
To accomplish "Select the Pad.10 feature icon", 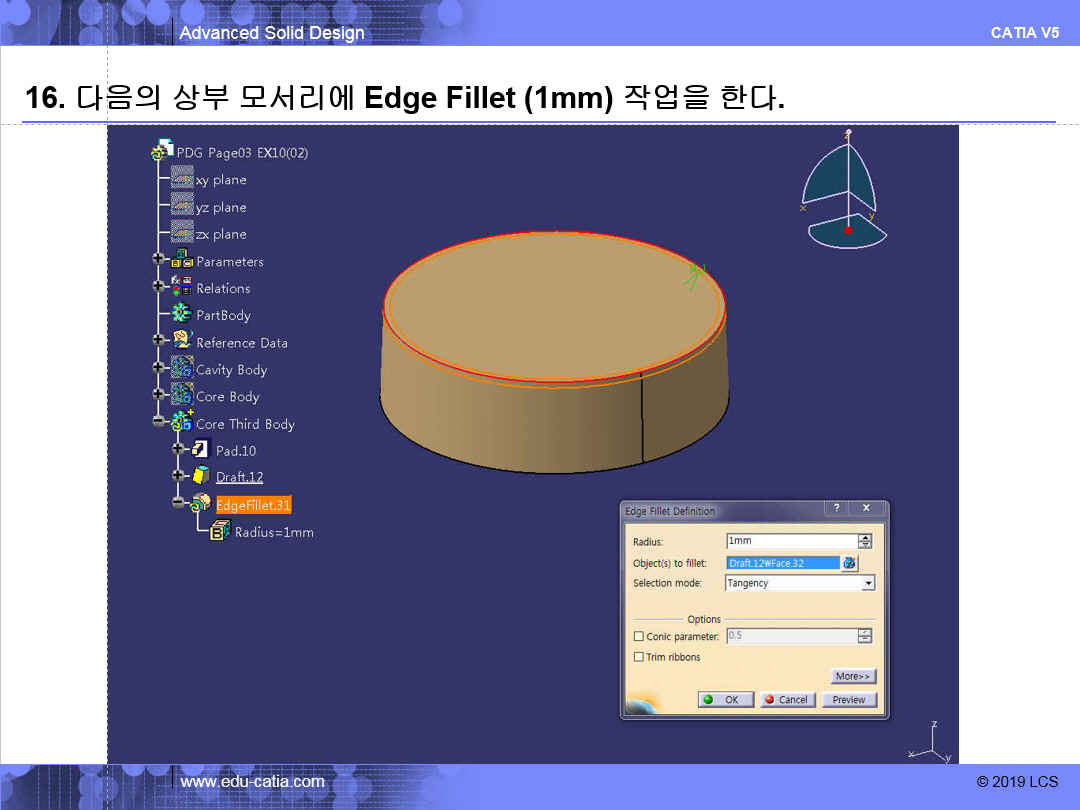I will pyautogui.click(x=200, y=450).
